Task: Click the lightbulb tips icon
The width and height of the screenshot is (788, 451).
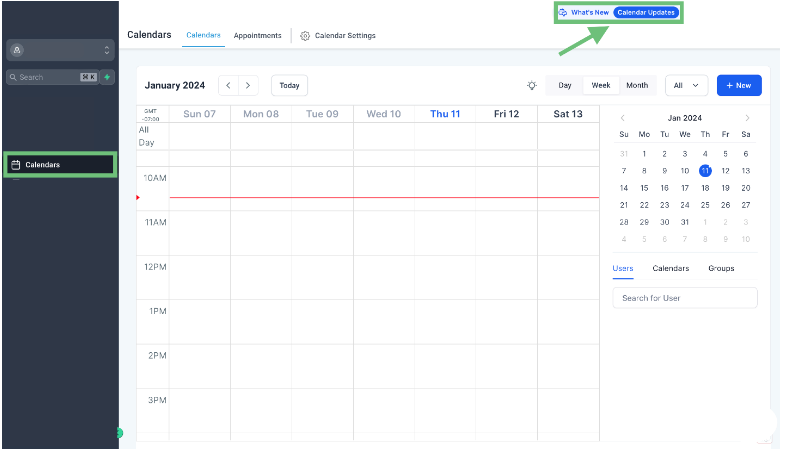Action: click(532, 86)
